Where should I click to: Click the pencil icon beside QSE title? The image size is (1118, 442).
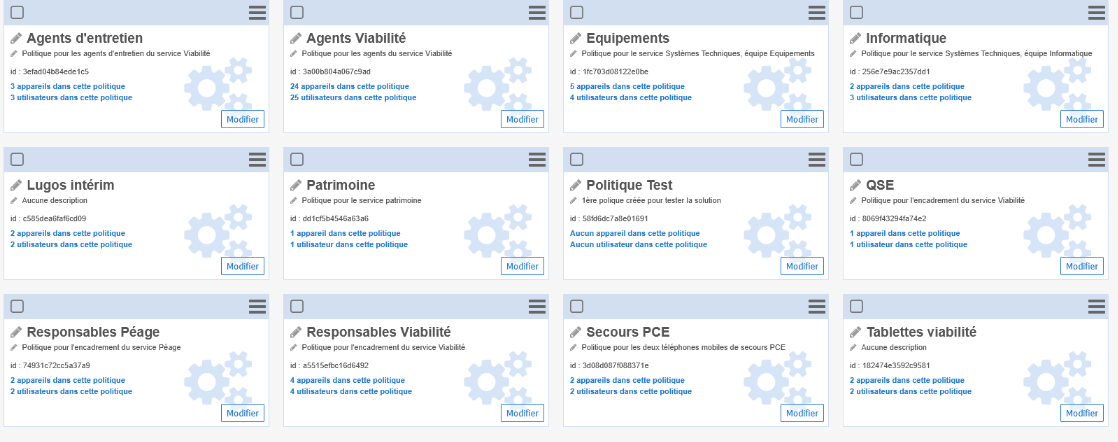pyautogui.click(x=856, y=185)
